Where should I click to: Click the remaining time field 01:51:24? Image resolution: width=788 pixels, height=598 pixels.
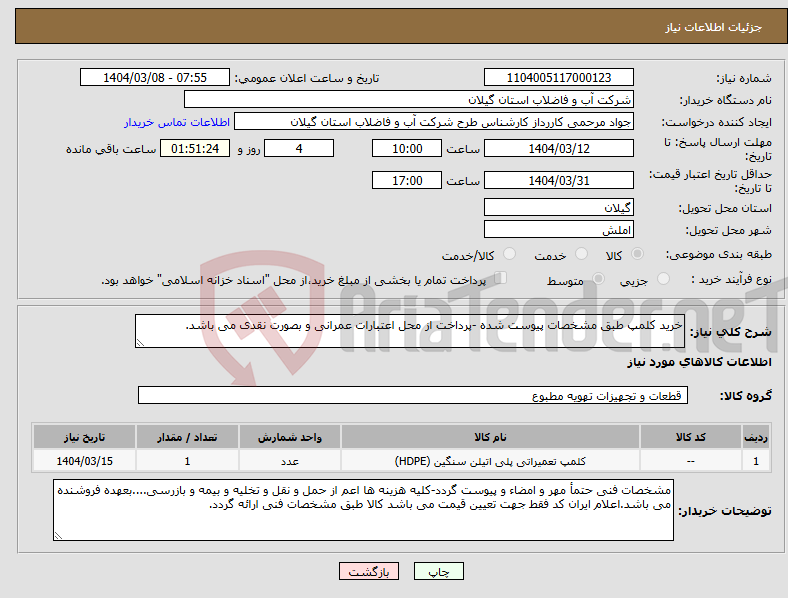pyautogui.click(x=195, y=148)
